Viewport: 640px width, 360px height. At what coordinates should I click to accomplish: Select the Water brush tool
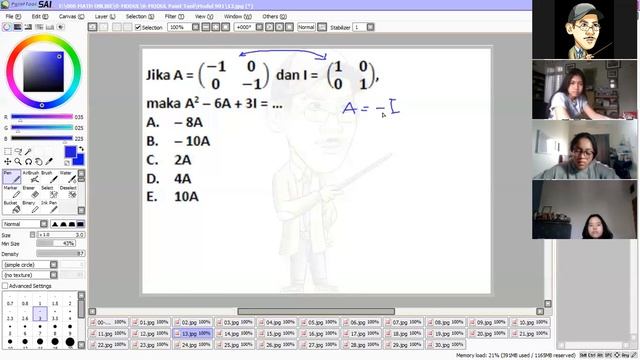[68, 177]
